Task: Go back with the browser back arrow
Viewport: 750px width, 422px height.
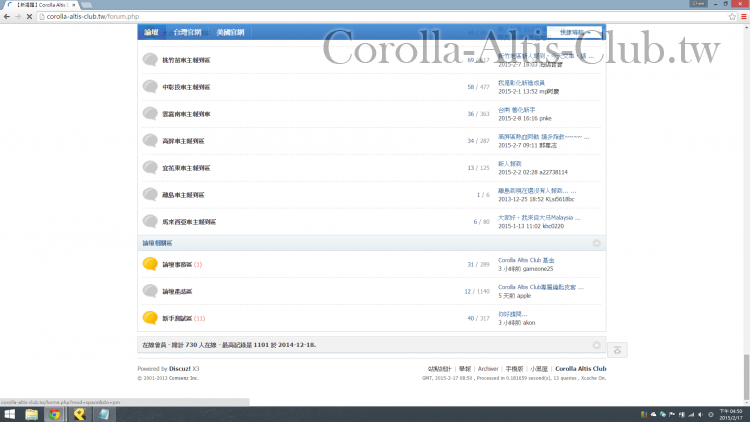Action: coord(7,16)
